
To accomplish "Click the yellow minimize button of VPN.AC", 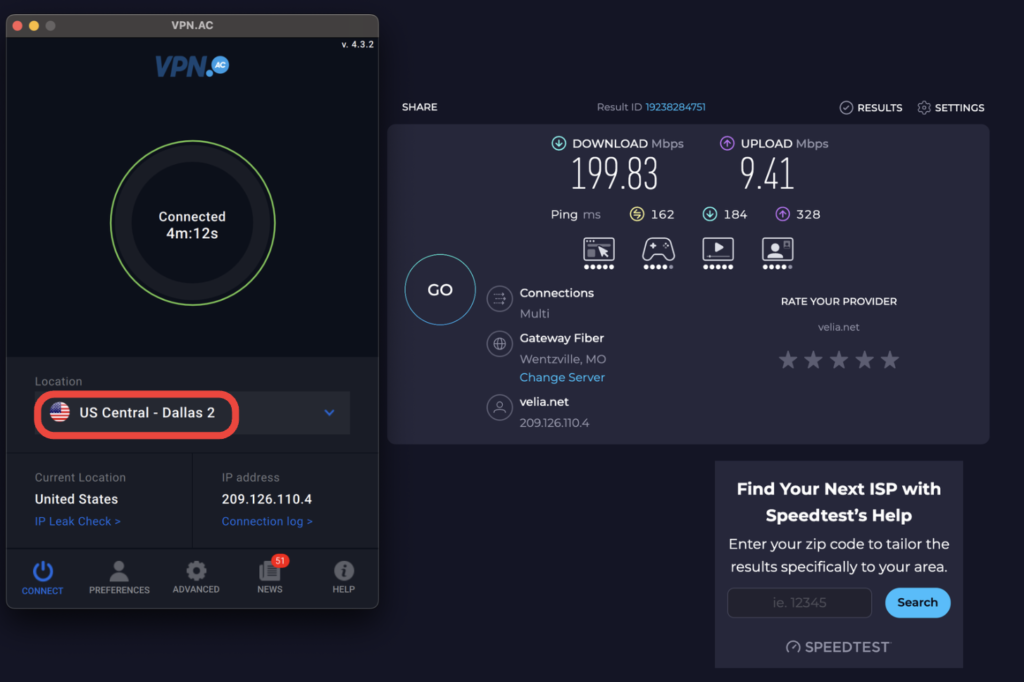I will [34, 25].
